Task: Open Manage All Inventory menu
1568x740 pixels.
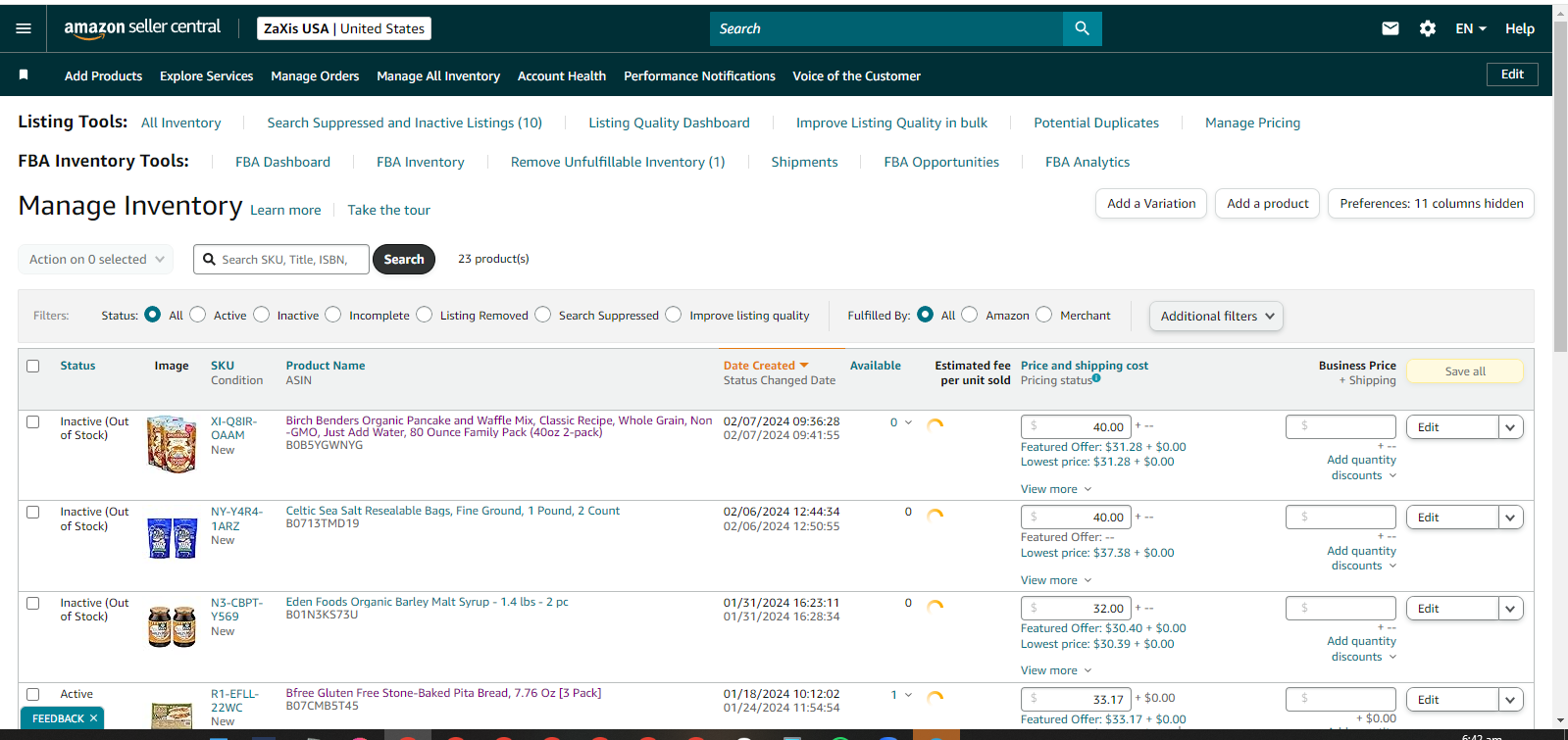Action: 438,75
